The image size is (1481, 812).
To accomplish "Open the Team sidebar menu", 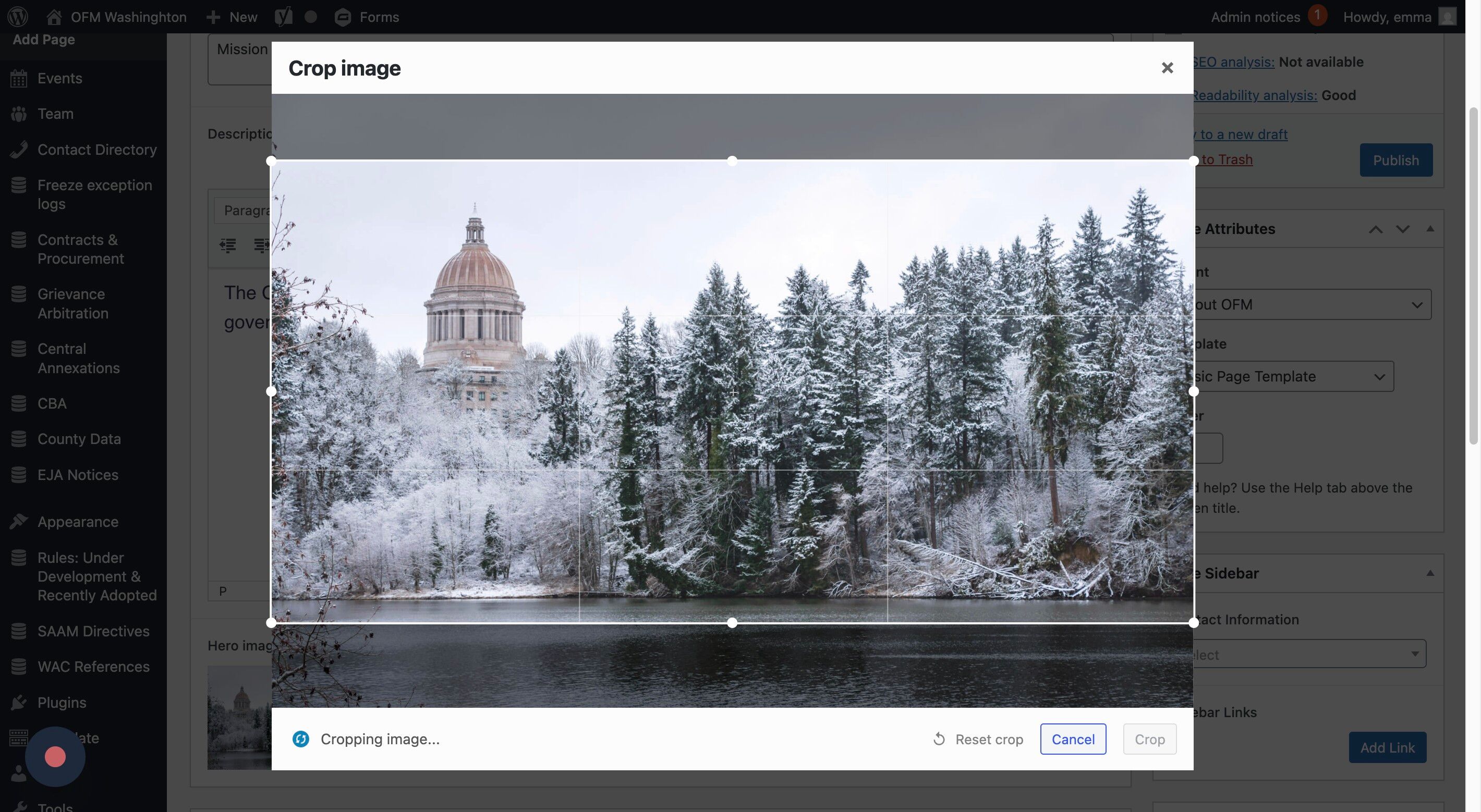I will (55, 114).
